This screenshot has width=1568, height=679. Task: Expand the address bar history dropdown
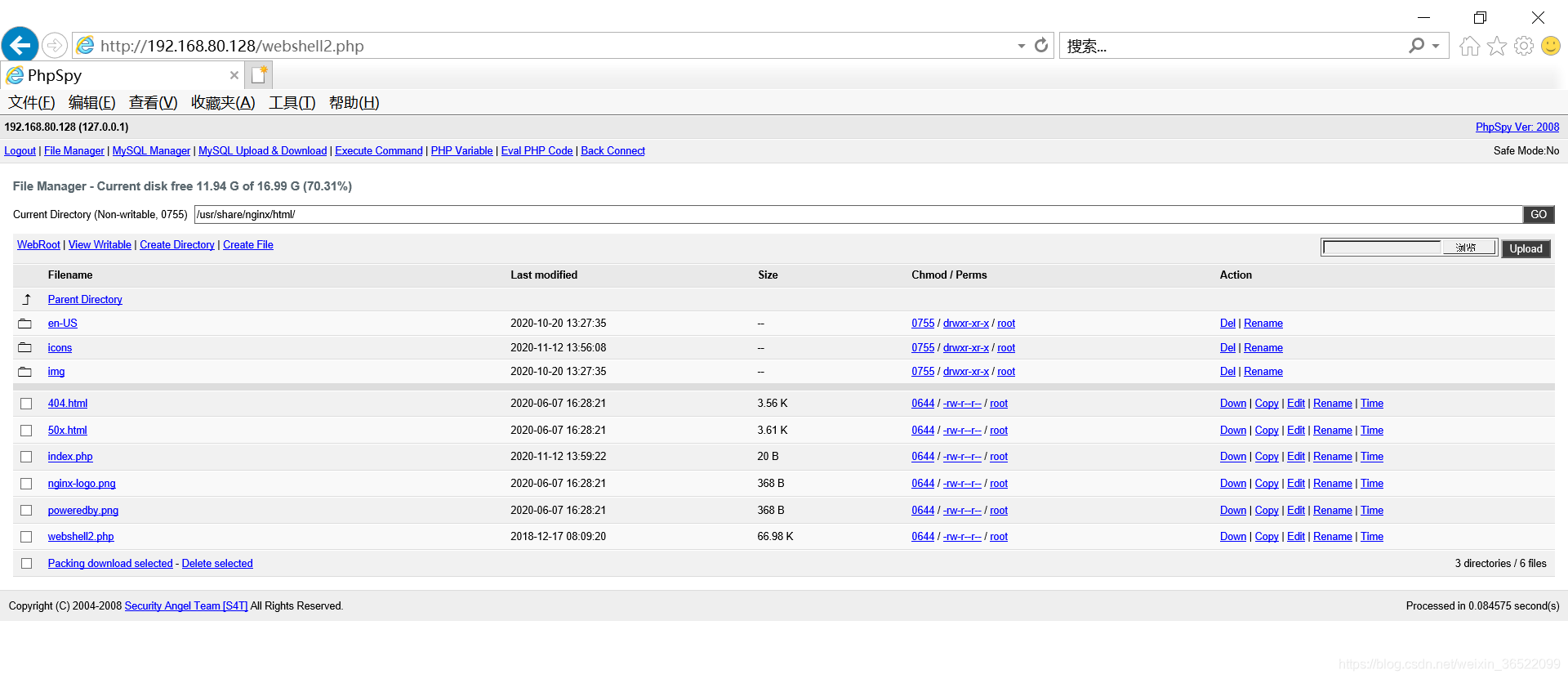tap(1021, 46)
